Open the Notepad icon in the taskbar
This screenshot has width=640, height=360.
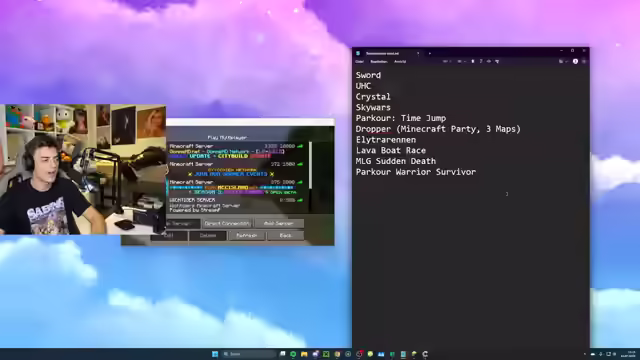403,354
